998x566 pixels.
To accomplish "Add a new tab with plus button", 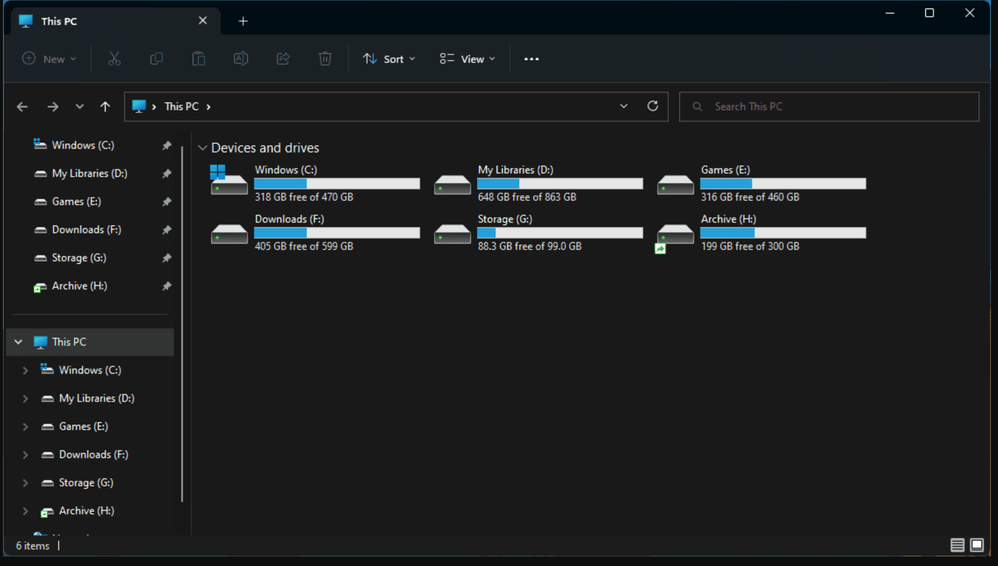I will 242,21.
